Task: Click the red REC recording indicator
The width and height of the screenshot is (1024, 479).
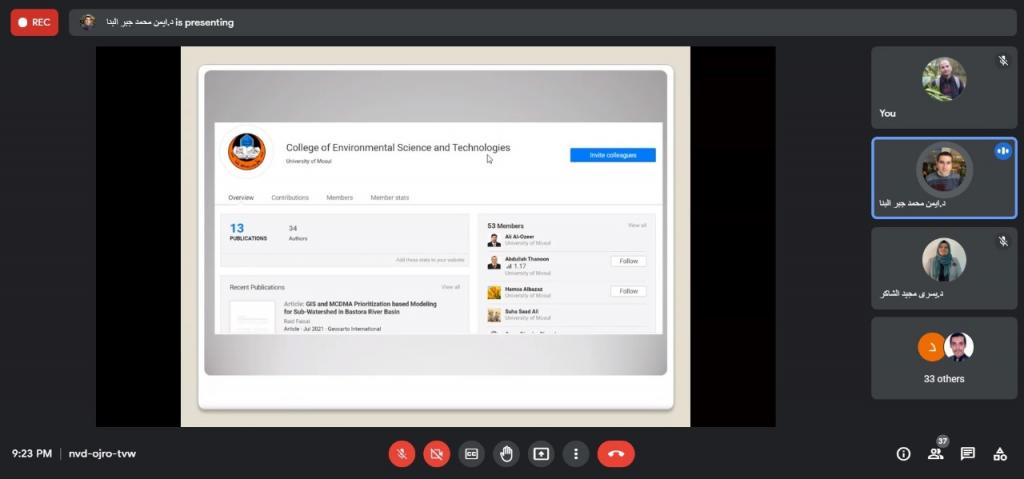Action: click(x=34, y=22)
